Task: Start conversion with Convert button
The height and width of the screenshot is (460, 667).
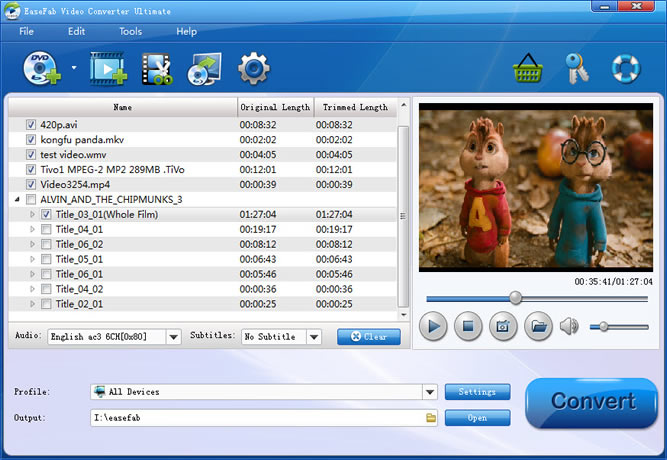Action: pyautogui.click(x=592, y=402)
